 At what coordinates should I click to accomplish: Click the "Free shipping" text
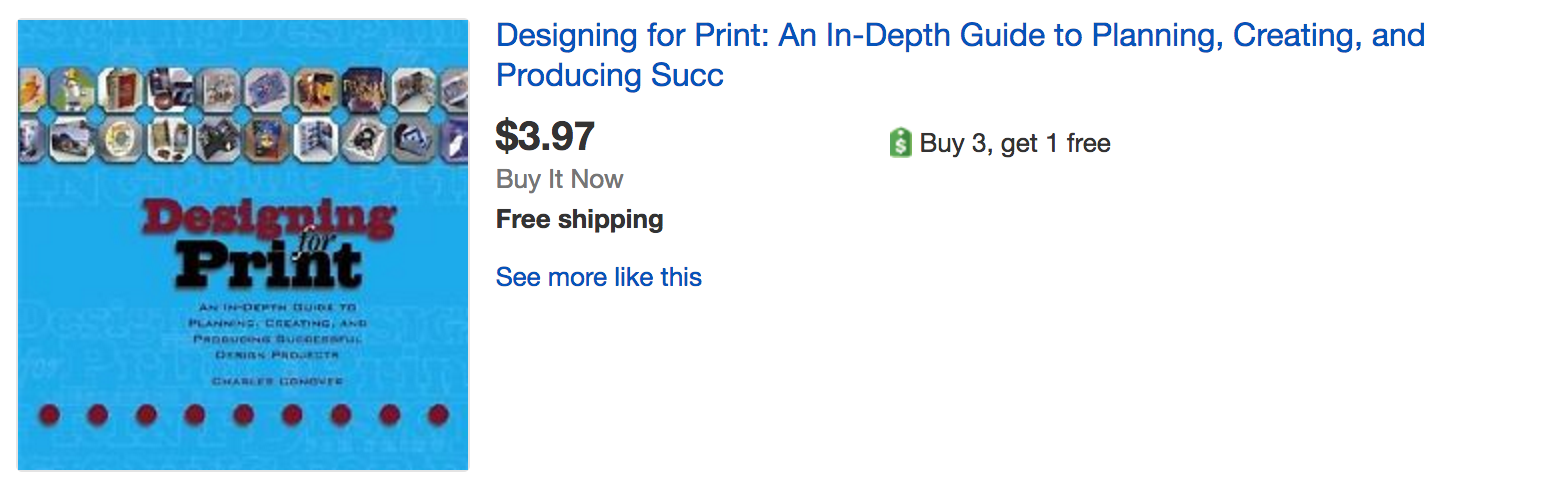(x=579, y=219)
